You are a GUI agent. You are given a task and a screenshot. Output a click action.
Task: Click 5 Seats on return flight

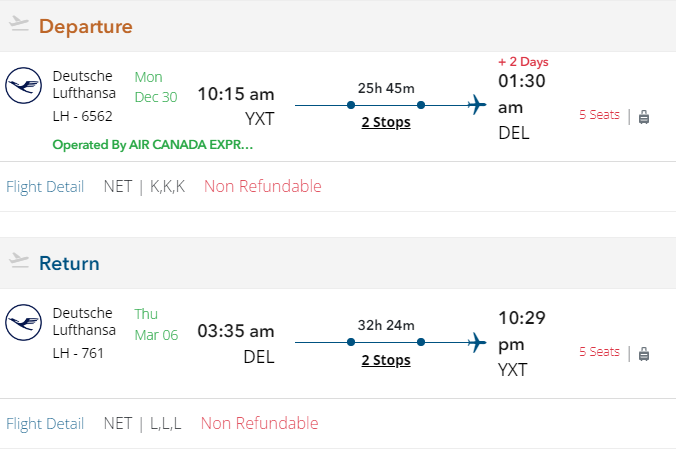pyautogui.click(x=599, y=352)
